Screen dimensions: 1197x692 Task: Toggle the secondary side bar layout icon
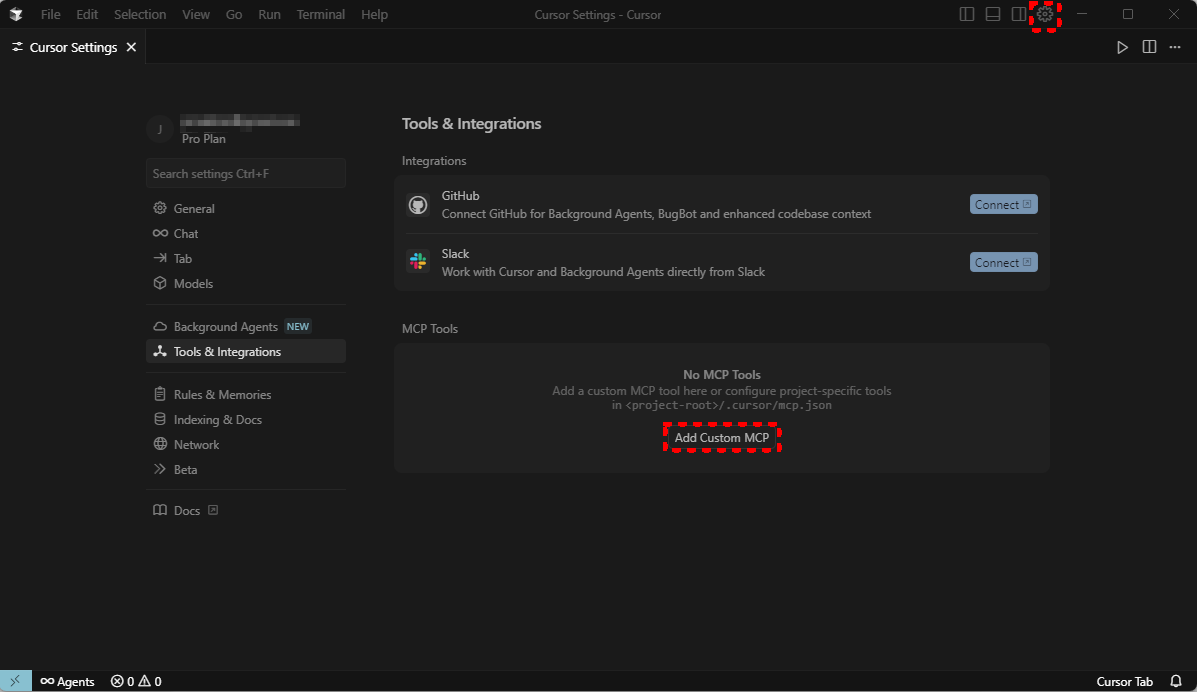1018,15
